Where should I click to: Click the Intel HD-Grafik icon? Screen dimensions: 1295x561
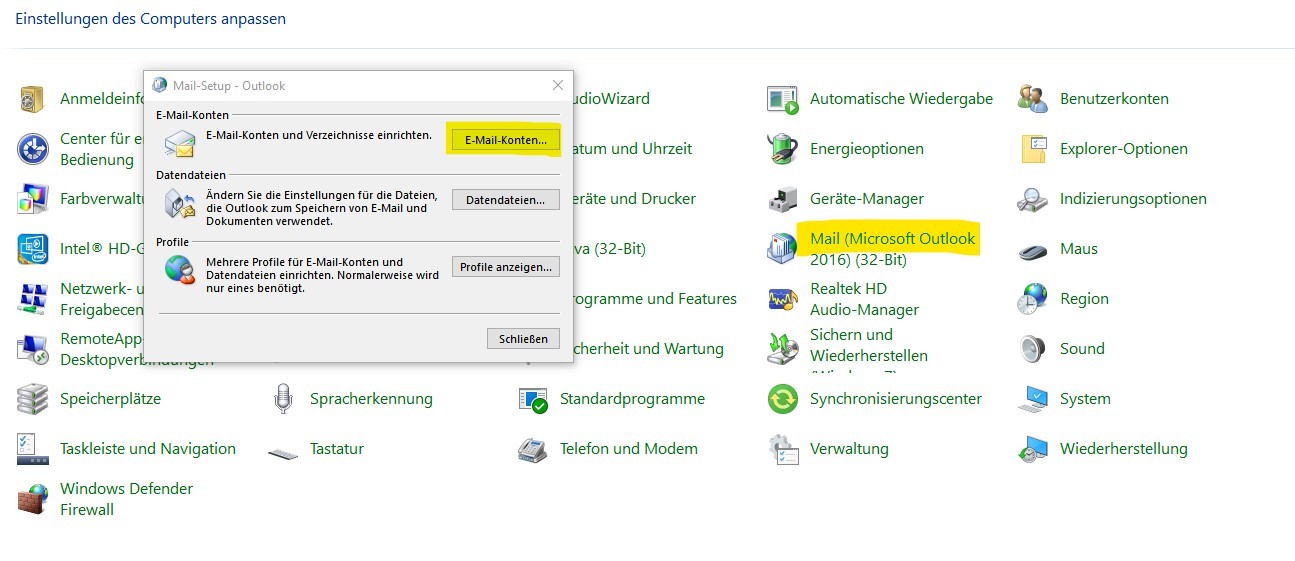tap(33, 249)
